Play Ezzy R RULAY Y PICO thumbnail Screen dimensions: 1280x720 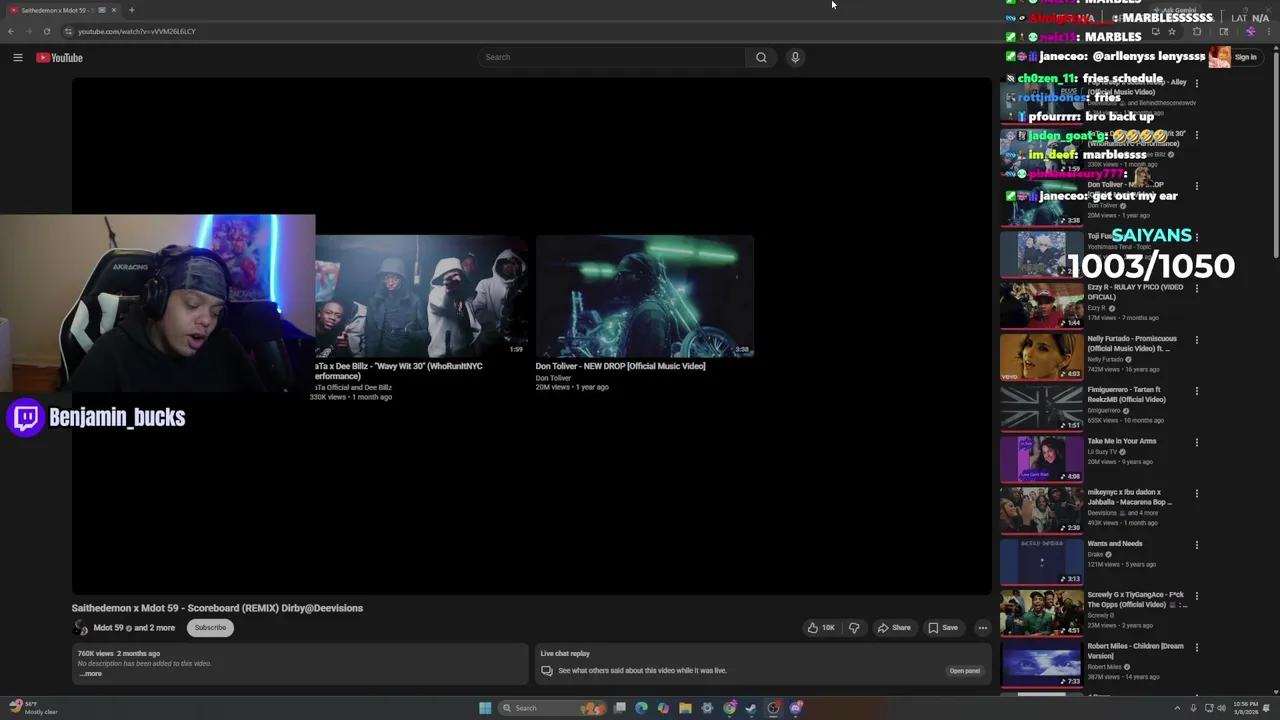1041,305
